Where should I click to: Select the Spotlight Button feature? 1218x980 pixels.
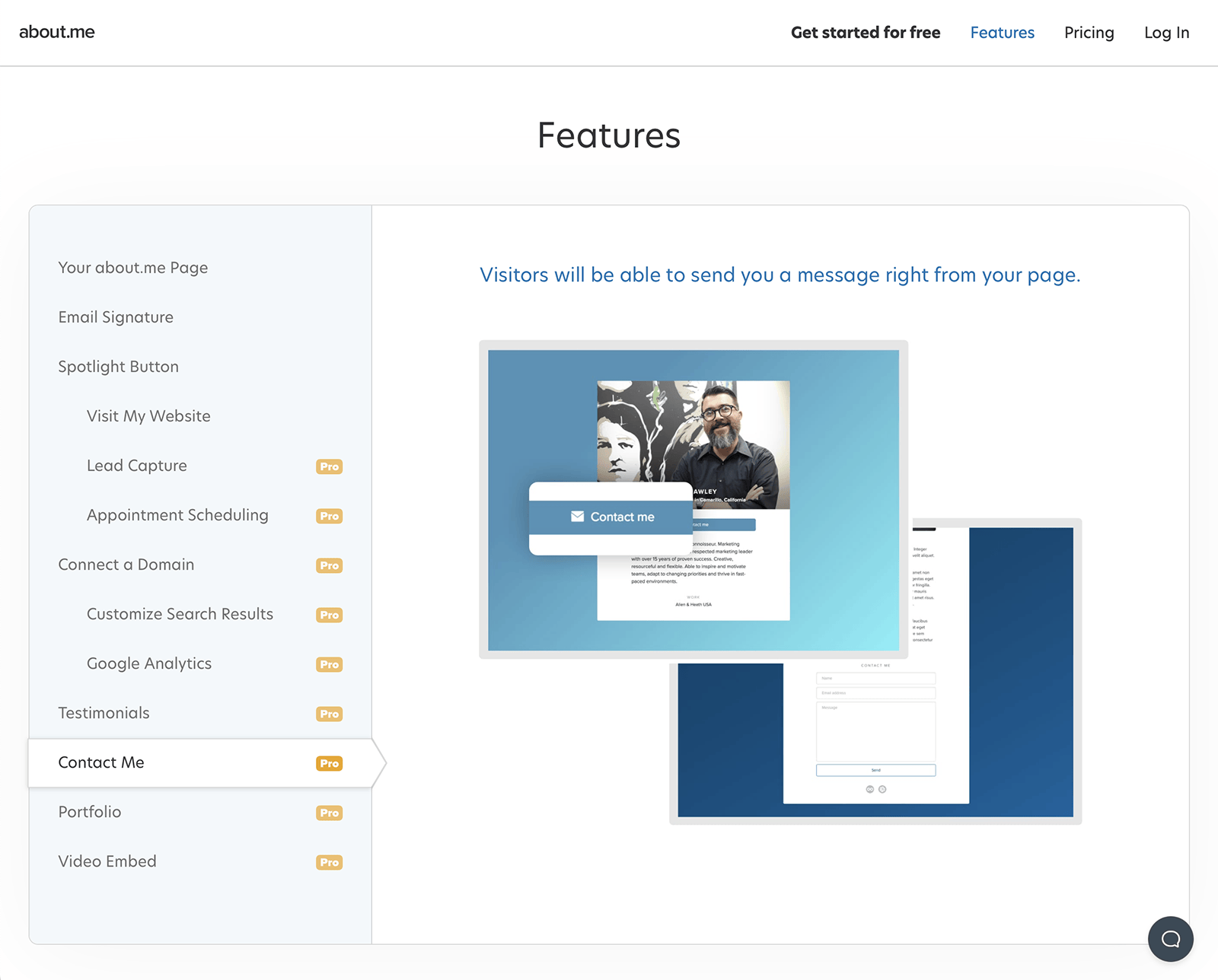pyautogui.click(x=119, y=367)
